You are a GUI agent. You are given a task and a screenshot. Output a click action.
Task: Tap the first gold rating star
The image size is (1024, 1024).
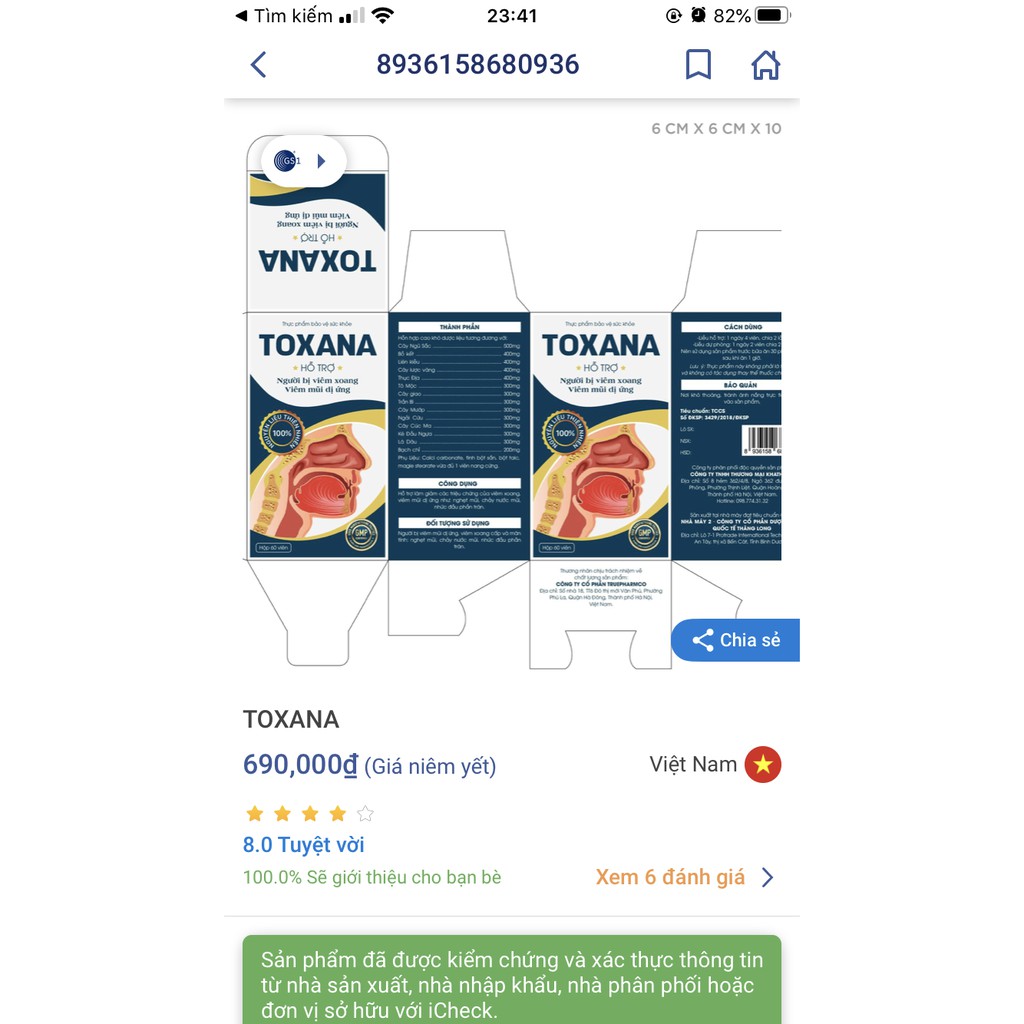[255, 814]
